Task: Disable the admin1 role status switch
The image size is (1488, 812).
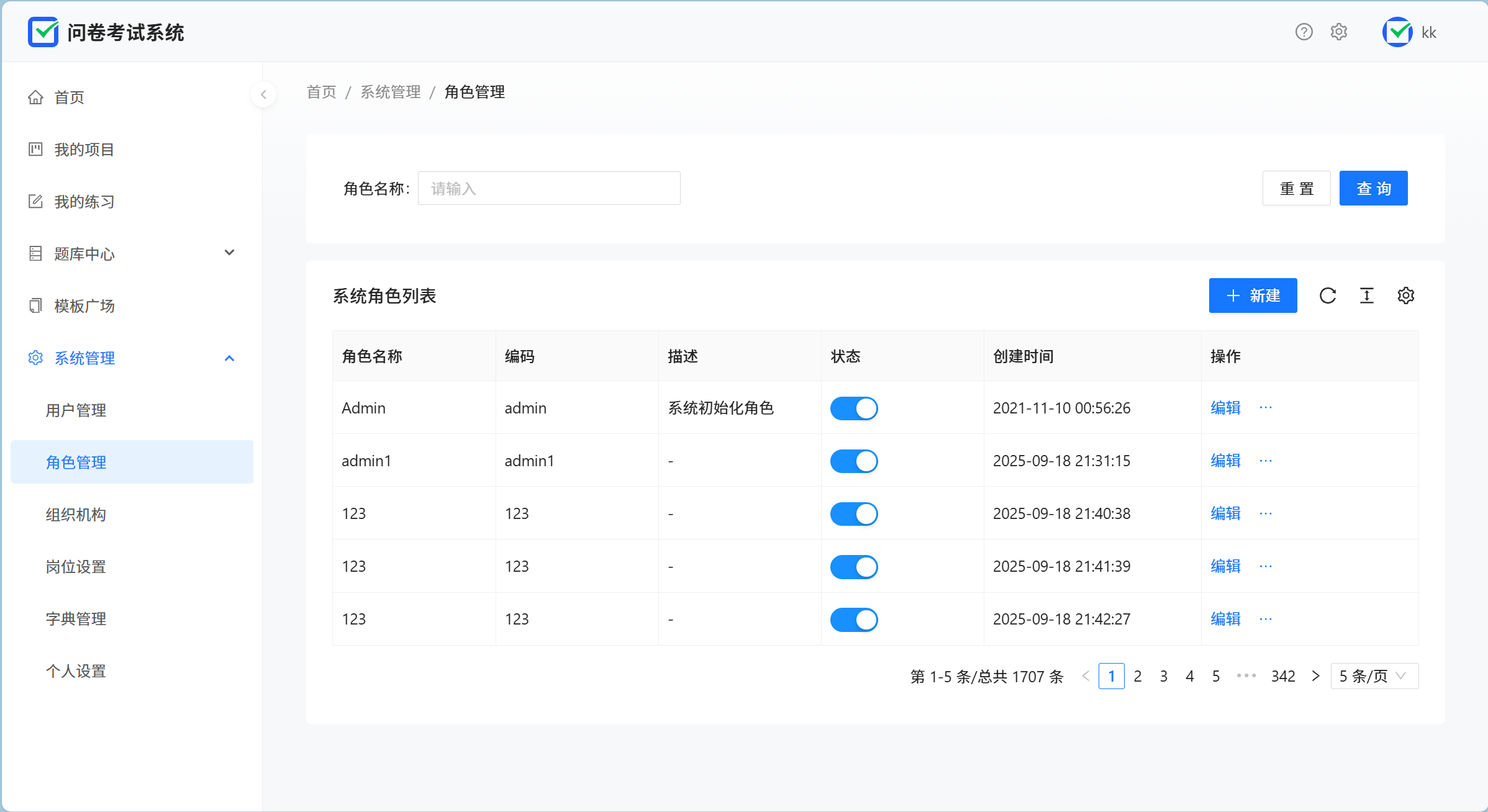Action: [854, 461]
